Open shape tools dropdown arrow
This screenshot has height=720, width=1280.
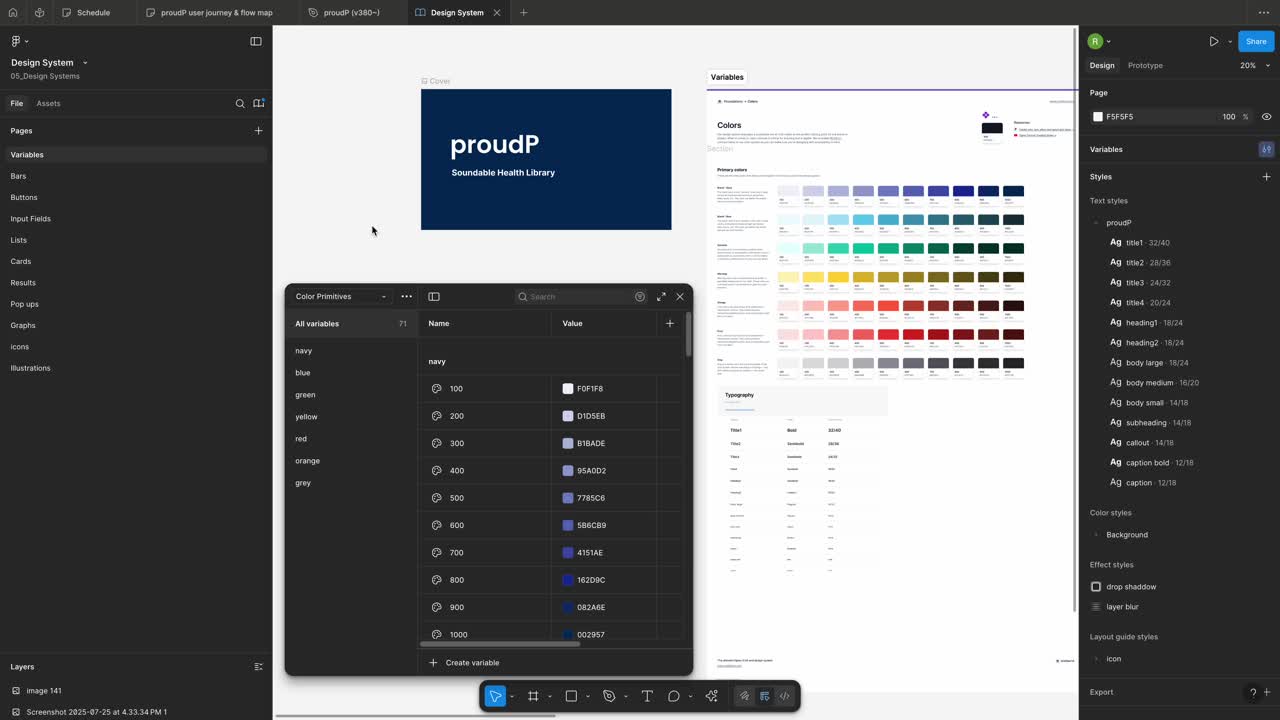tap(587, 697)
